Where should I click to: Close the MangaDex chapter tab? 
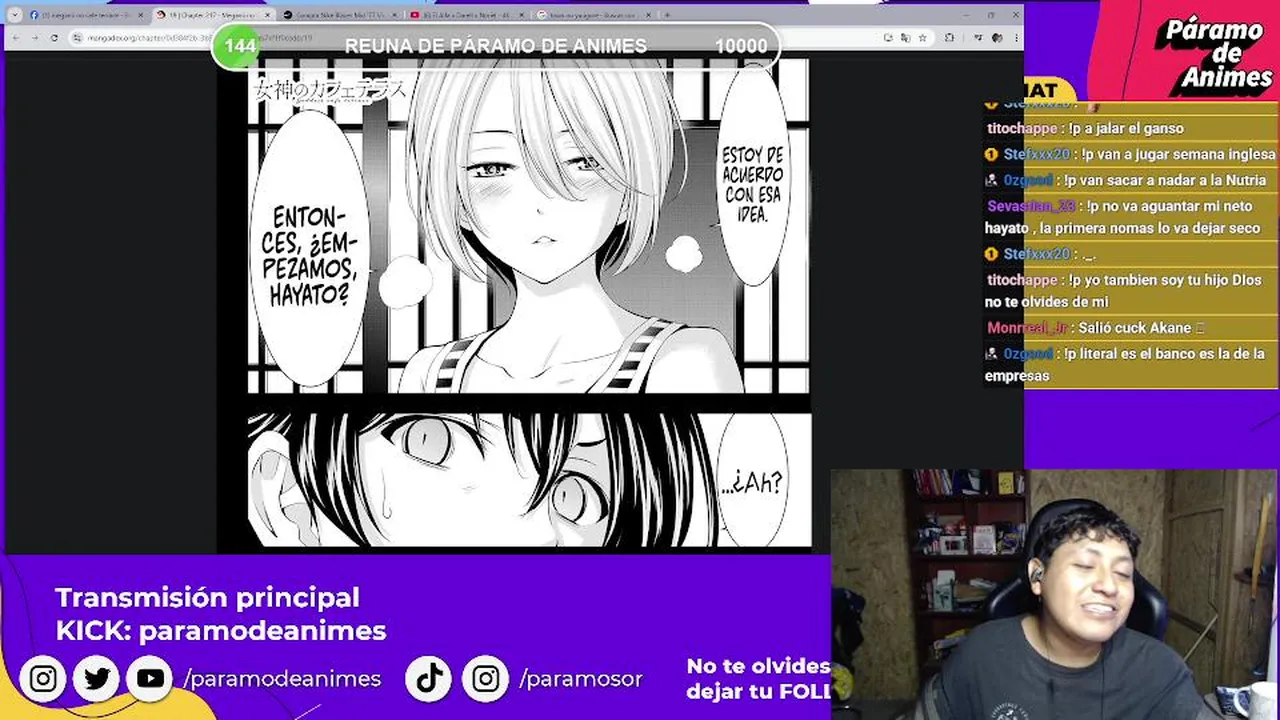[267, 15]
